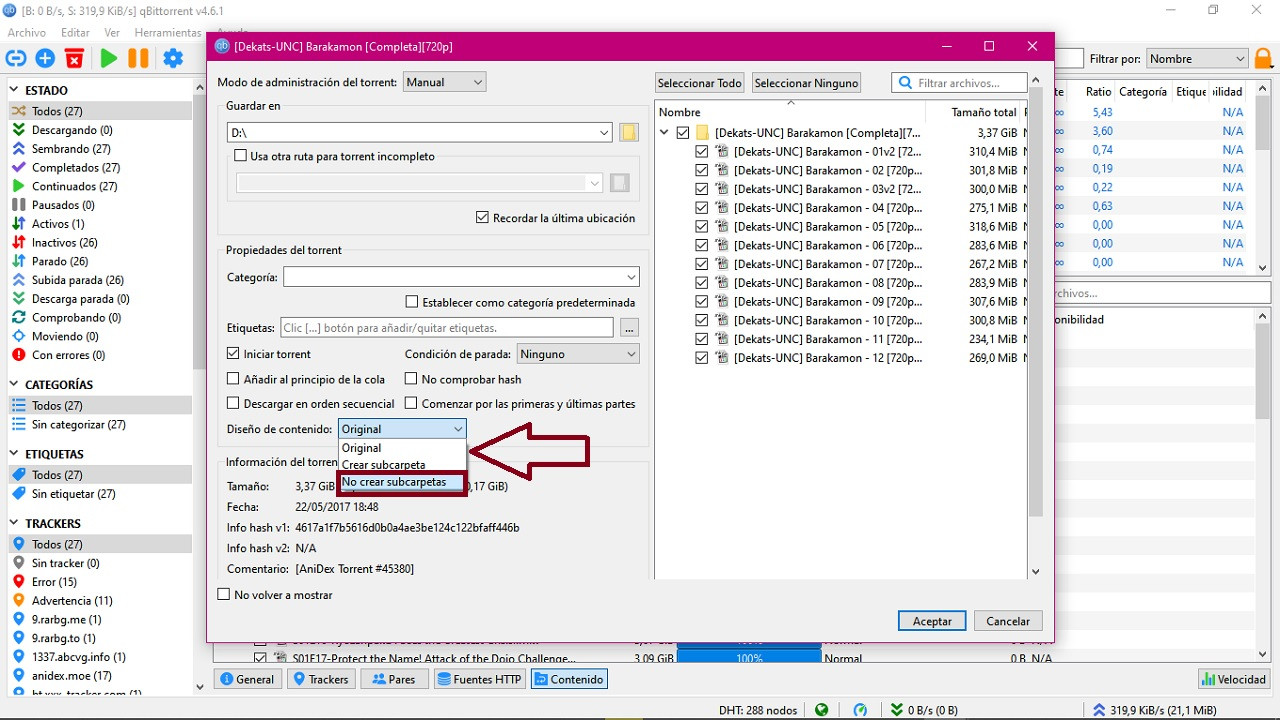This screenshot has height=720, width=1280.
Task: Click the Filtrar archivos search field
Action: [x=960, y=83]
